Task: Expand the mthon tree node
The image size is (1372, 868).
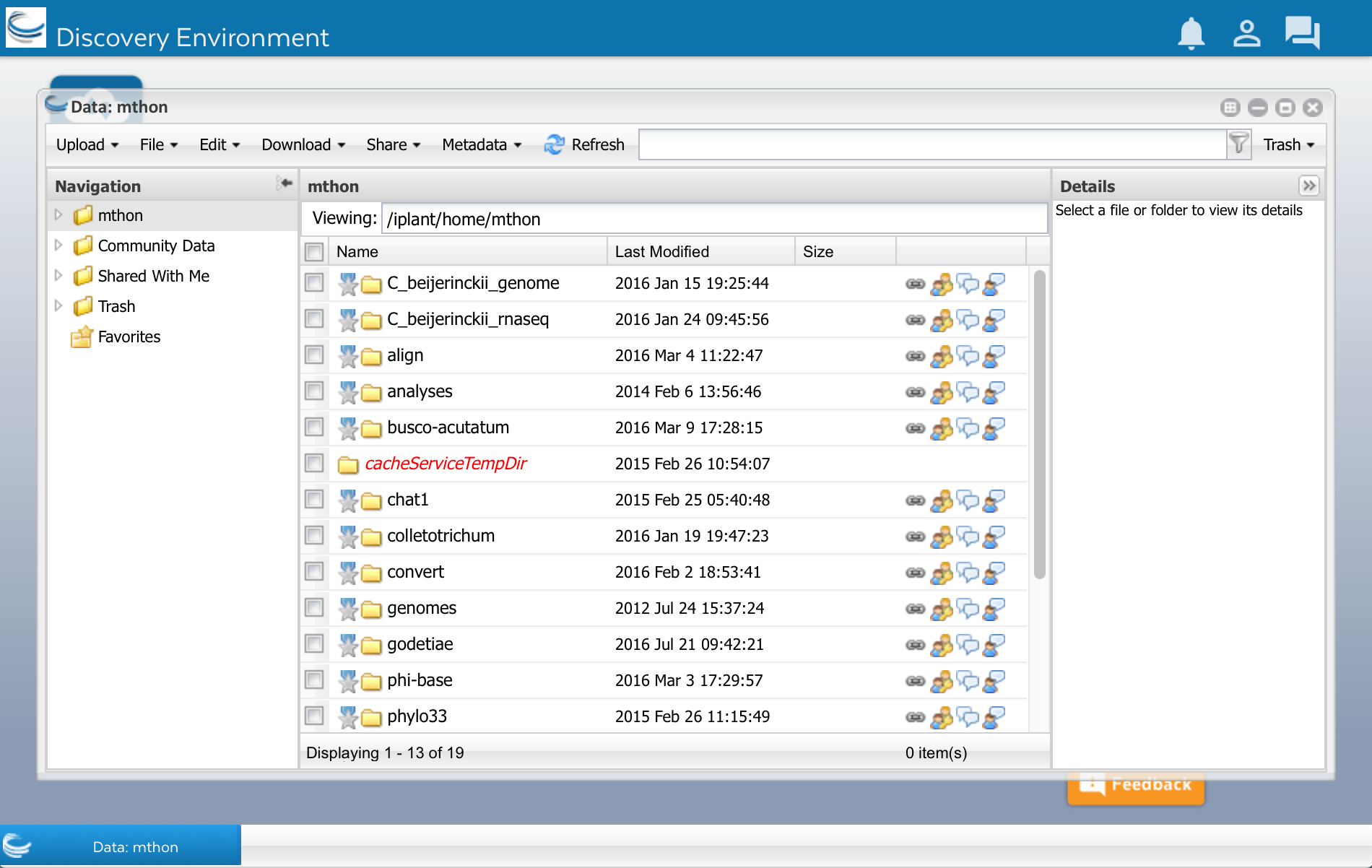Action: click(x=58, y=215)
